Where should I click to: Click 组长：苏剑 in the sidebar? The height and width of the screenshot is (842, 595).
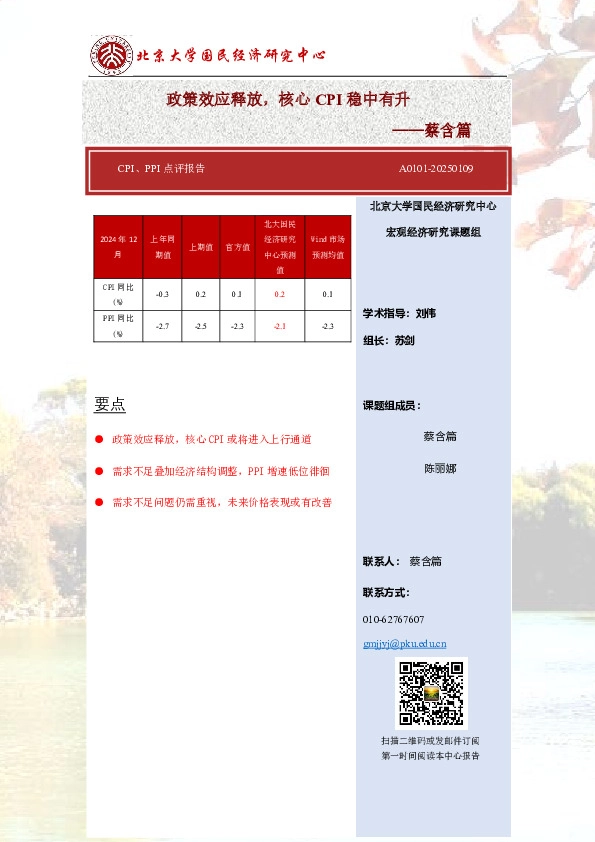[389, 340]
